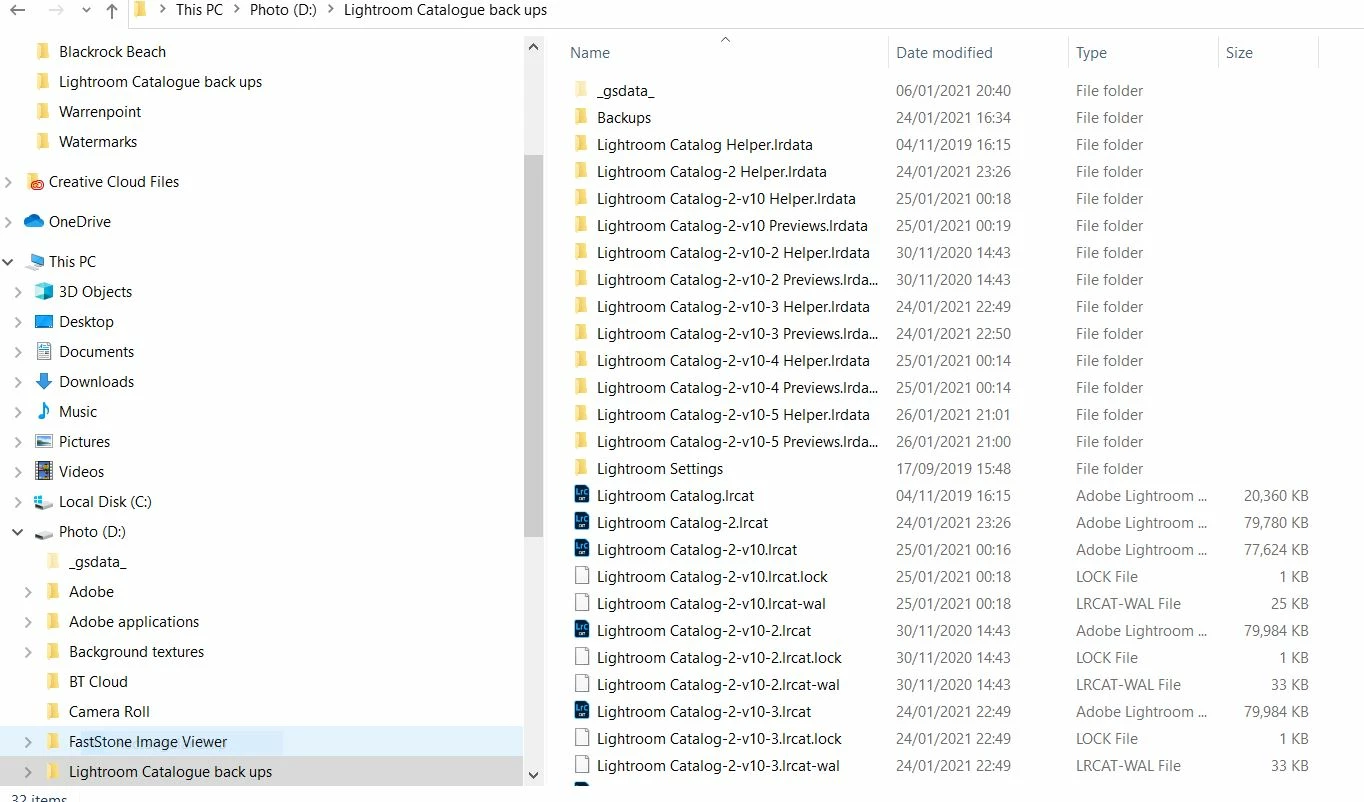Select Lightroom Catalog-2-v10-3.lrcat.lock file
Viewport: 1364px width, 802px height.
coord(719,738)
